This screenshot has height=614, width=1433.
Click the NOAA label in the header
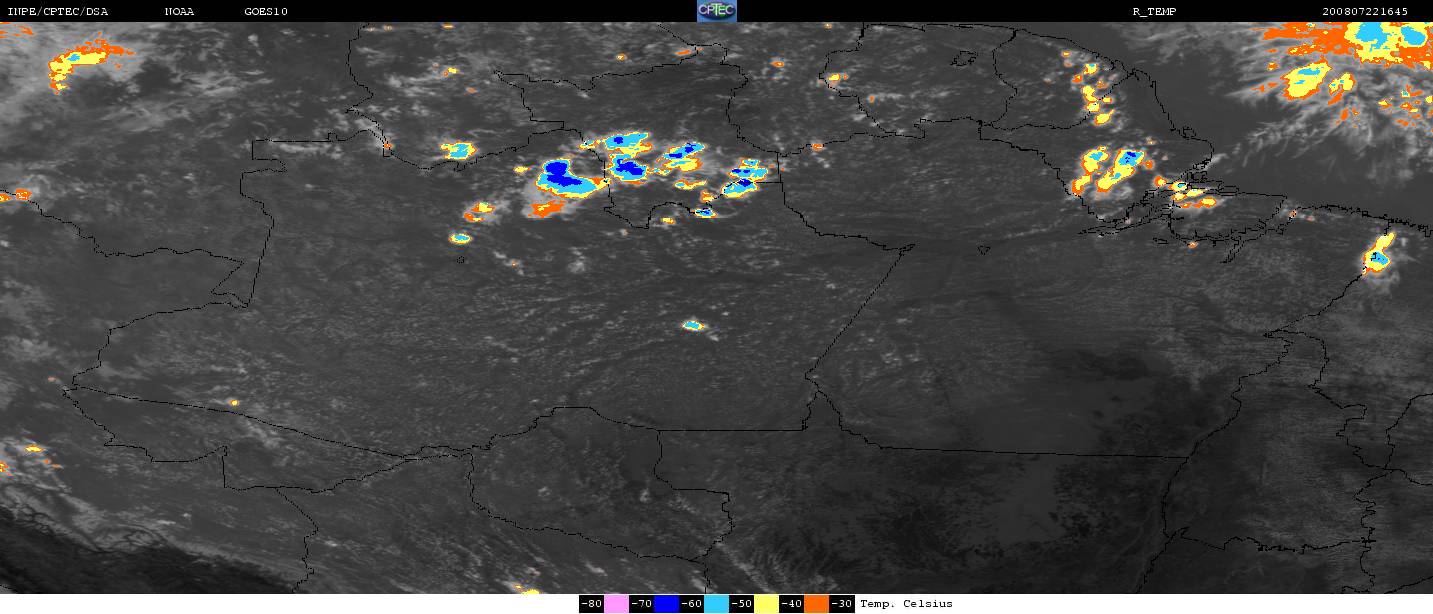(179, 11)
